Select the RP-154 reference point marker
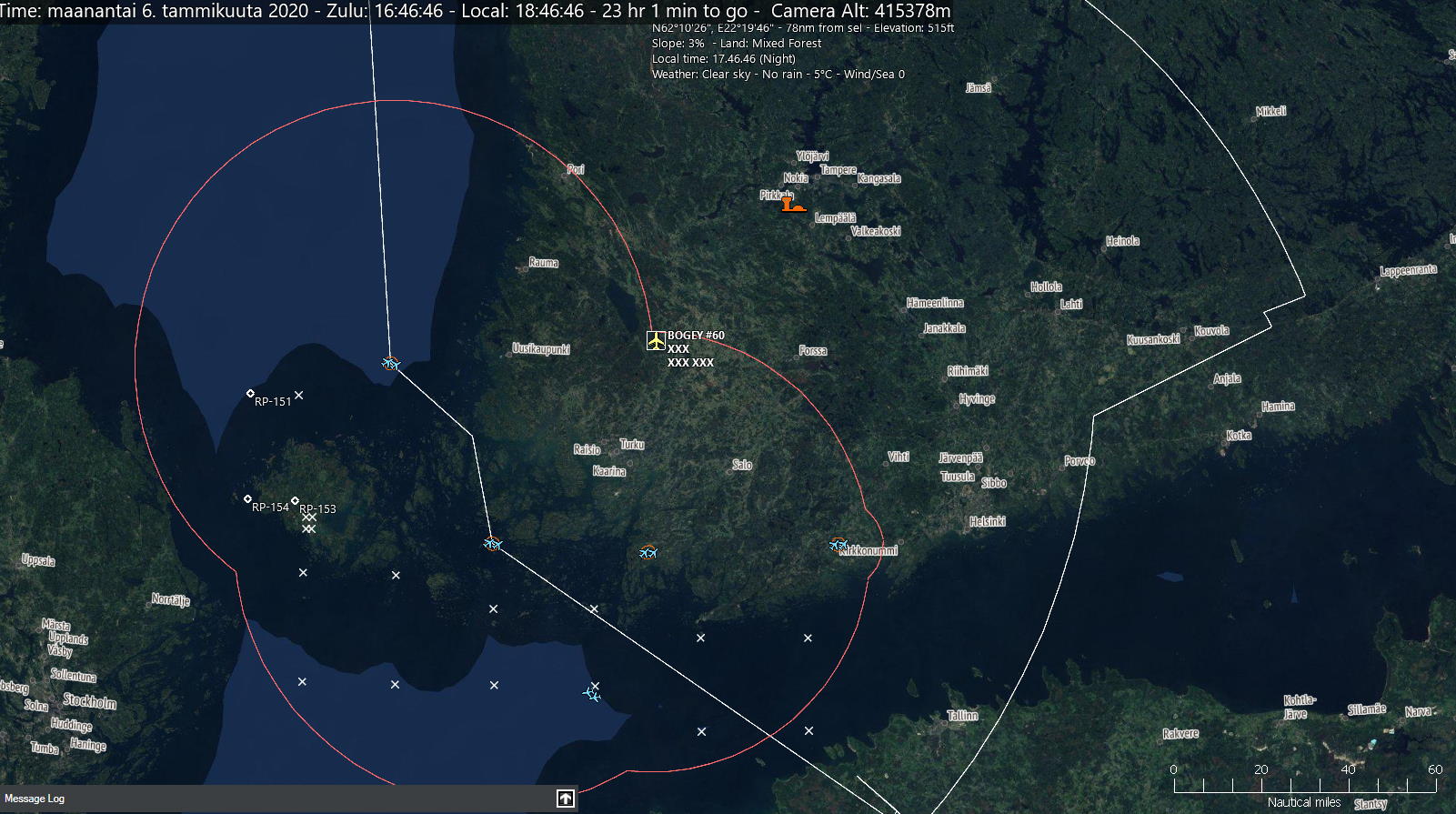The height and width of the screenshot is (814, 1456). coord(247,498)
